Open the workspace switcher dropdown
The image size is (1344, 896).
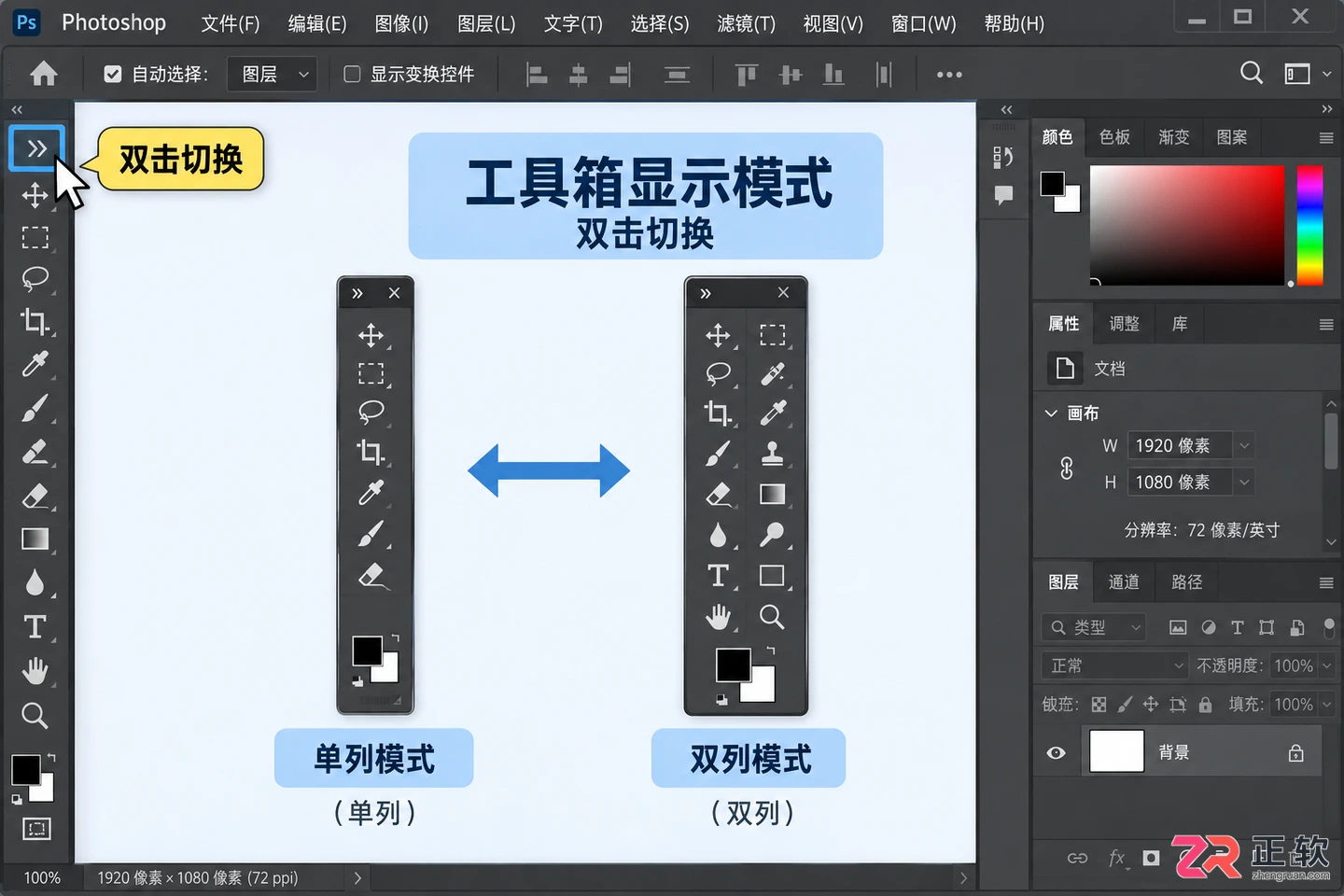1307,74
